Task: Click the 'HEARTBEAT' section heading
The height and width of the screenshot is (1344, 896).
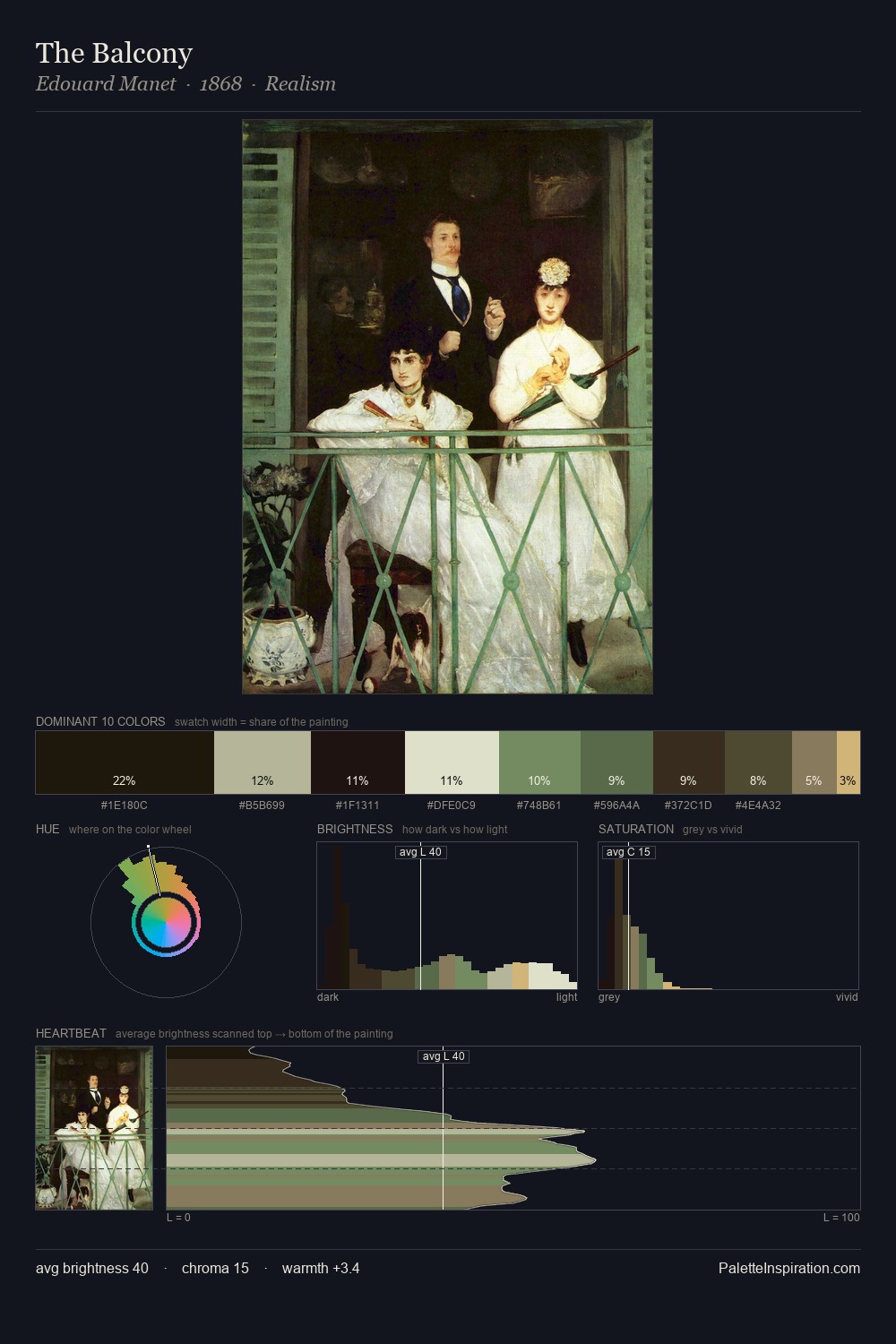Action: [x=71, y=1033]
